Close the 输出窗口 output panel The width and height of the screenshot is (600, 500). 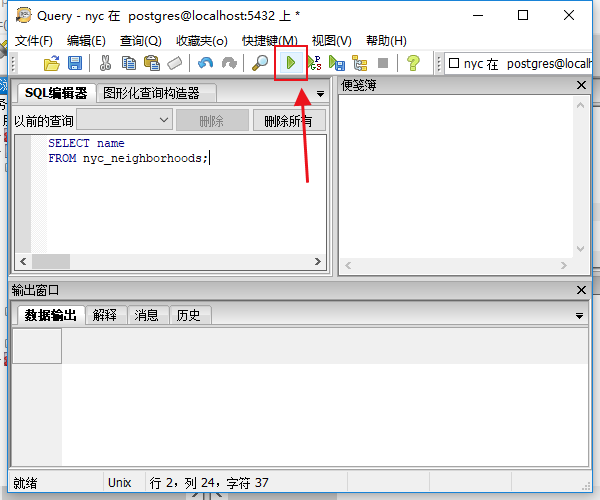coord(581,290)
